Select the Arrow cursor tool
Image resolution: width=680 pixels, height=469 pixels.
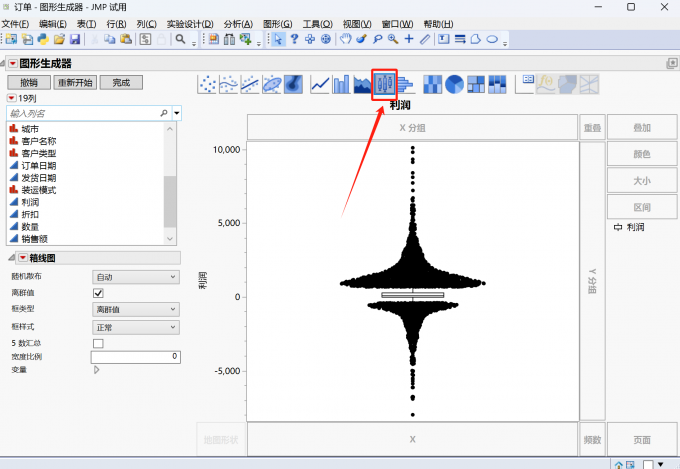[x=278, y=39]
